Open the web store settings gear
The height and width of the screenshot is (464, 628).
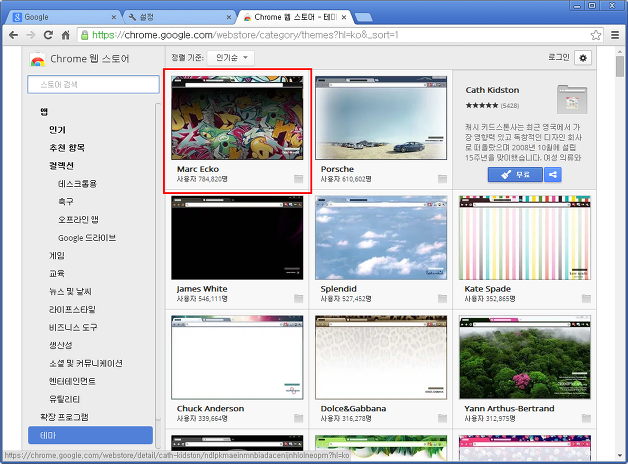583,58
